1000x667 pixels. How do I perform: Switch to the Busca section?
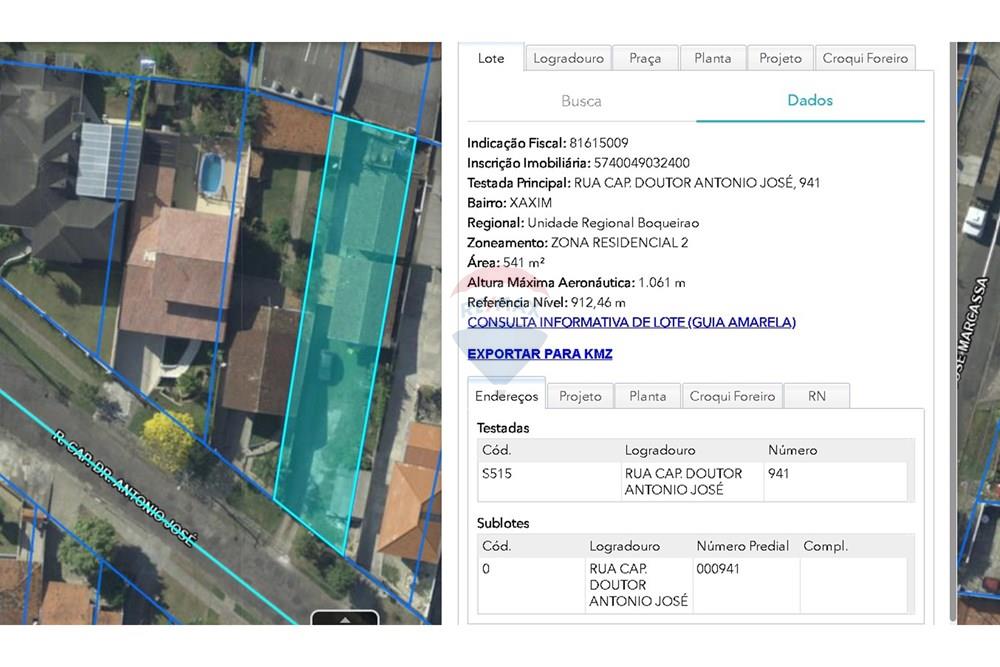(581, 101)
